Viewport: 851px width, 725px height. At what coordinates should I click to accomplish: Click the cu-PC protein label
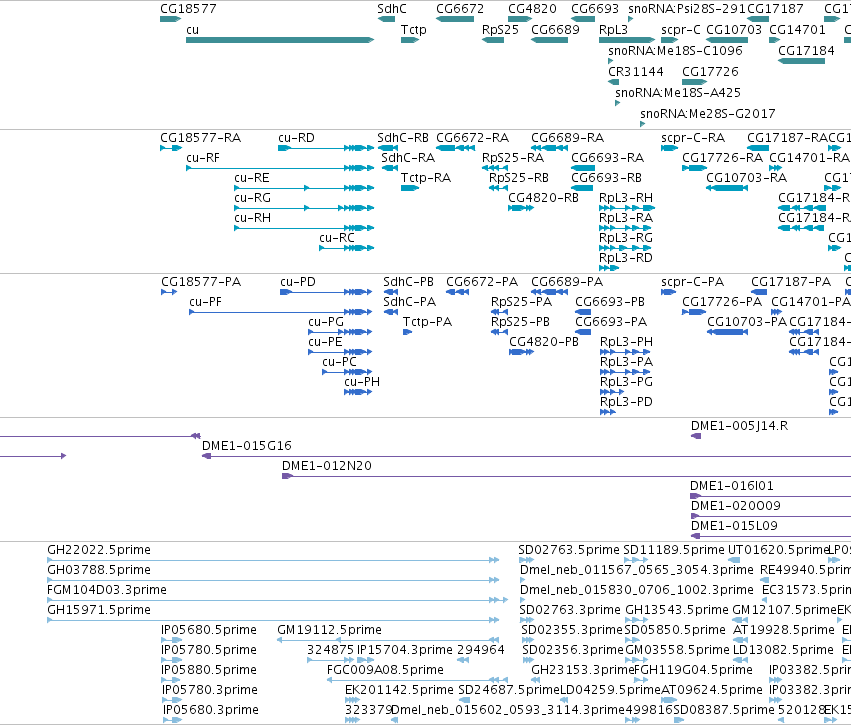[339, 362]
